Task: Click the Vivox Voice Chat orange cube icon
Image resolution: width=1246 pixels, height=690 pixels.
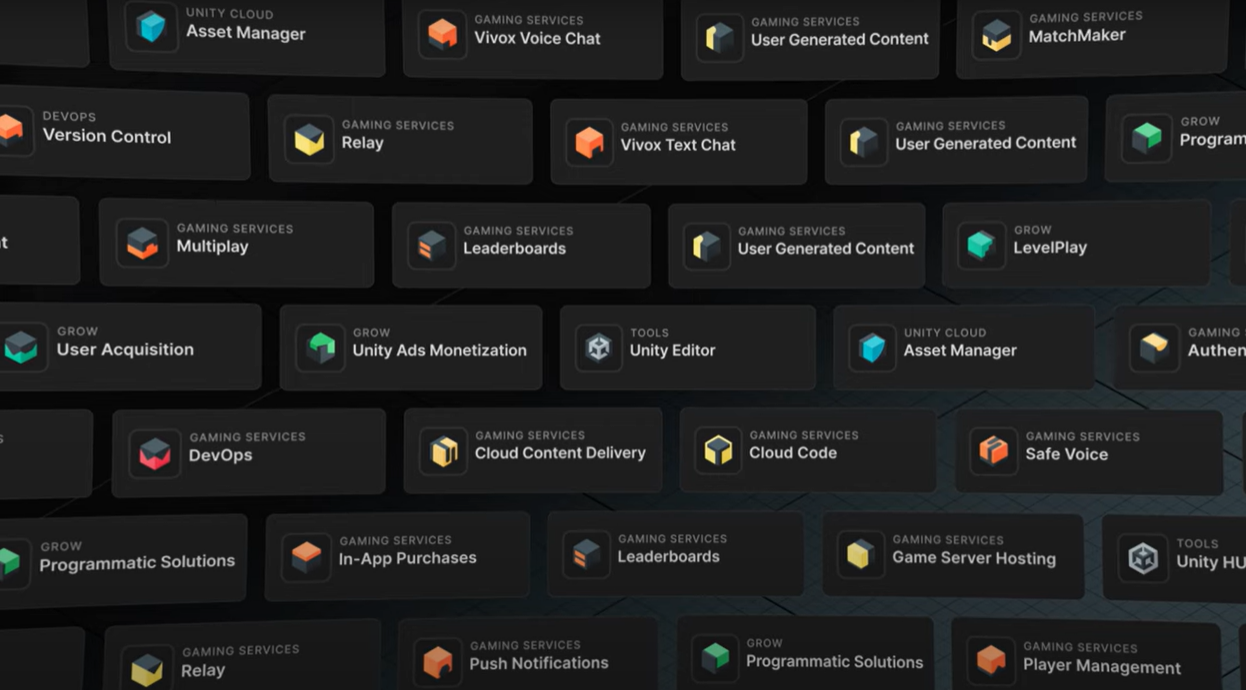Action: coord(442,34)
